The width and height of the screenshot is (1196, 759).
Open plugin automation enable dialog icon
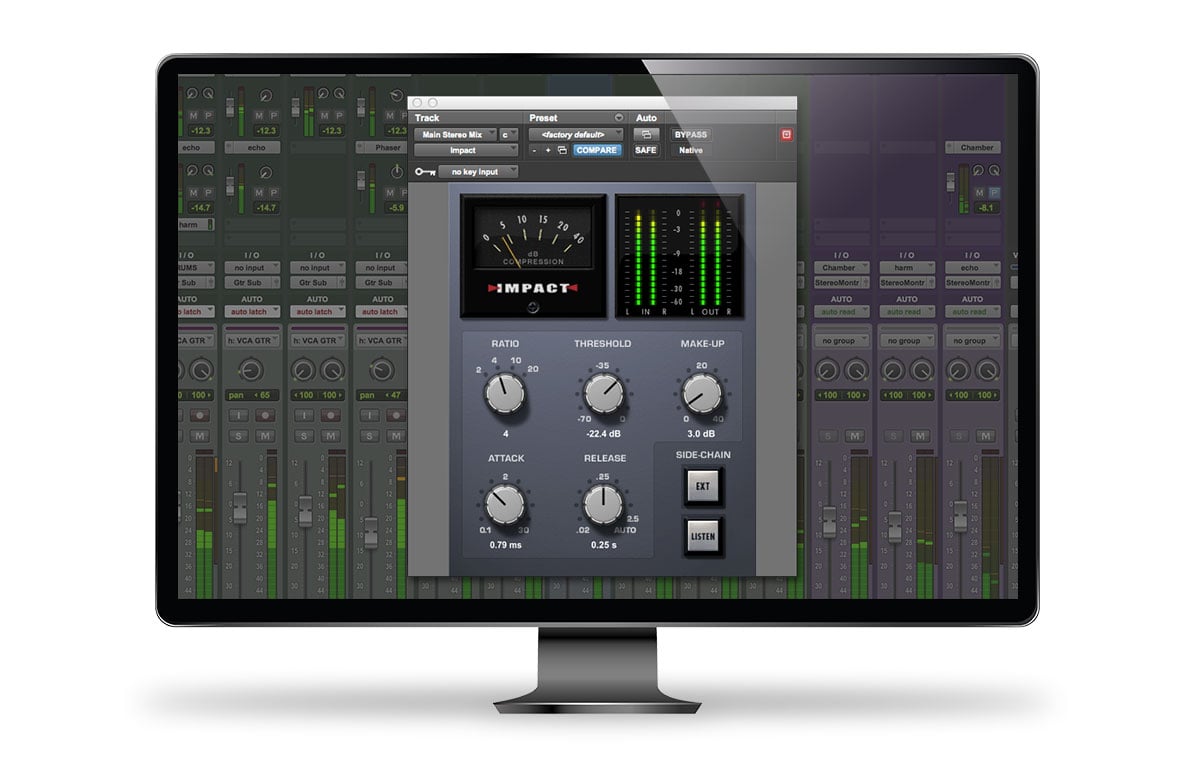click(x=646, y=134)
